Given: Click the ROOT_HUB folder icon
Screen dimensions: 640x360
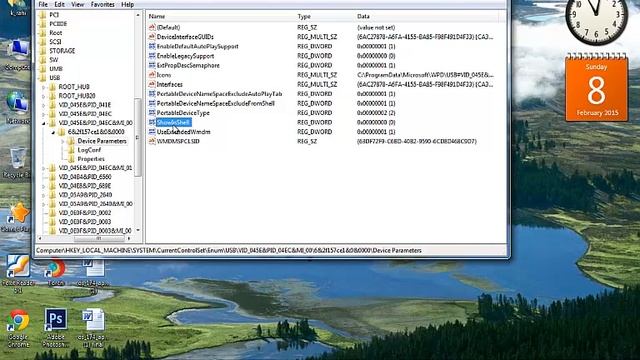Looking at the screenshot, I should click(x=52, y=87).
